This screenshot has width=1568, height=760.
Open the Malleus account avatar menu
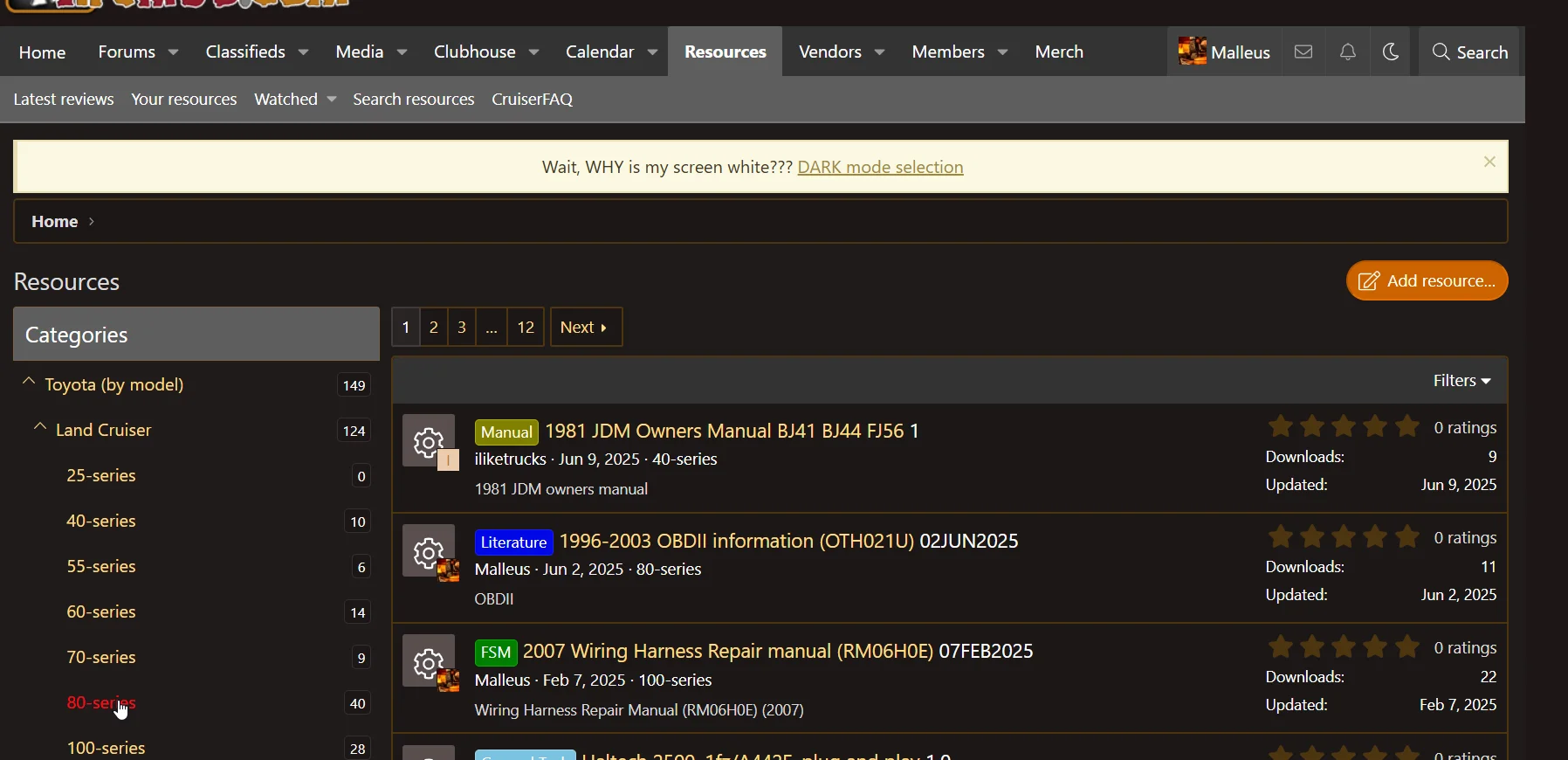tap(1225, 52)
